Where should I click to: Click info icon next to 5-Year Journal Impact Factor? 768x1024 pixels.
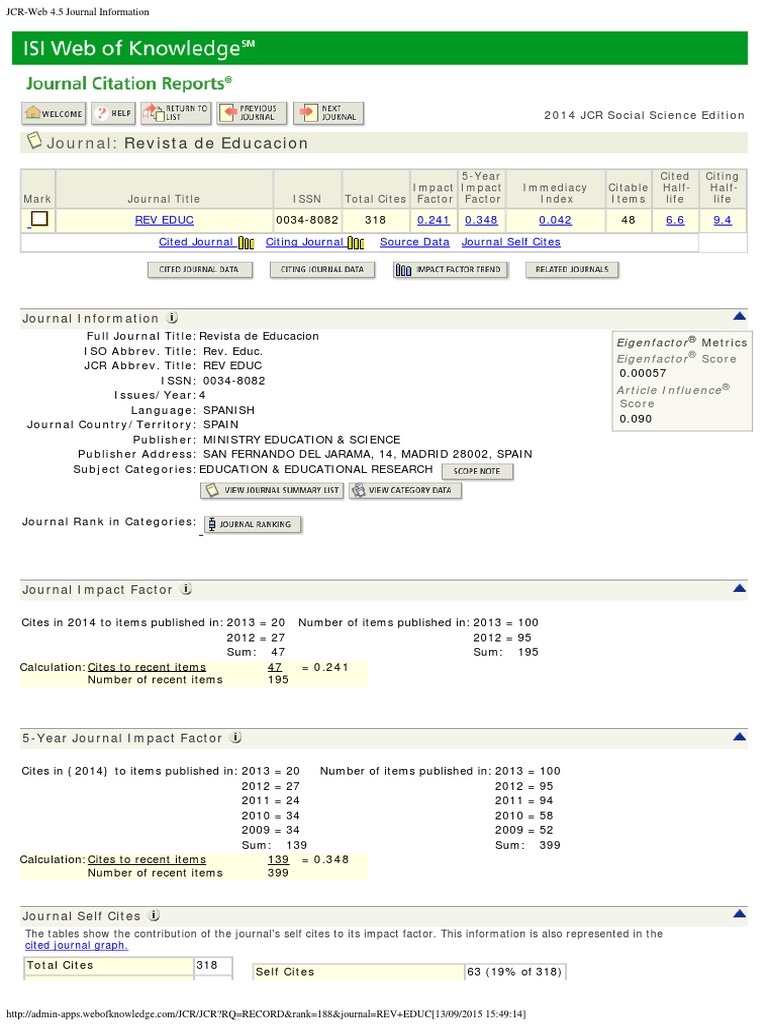[236, 737]
